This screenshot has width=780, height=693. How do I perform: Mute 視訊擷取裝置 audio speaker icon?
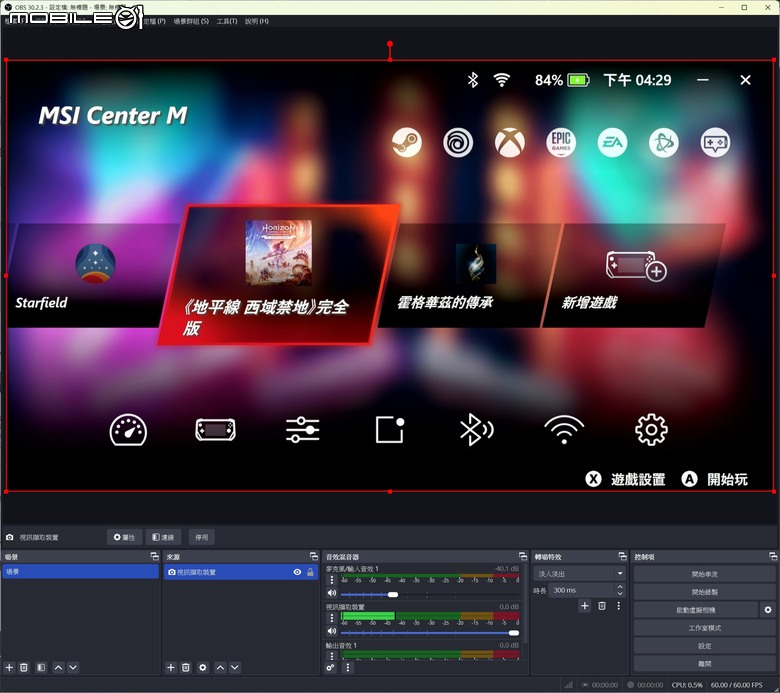pyautogui.click(x=332, y=631)
